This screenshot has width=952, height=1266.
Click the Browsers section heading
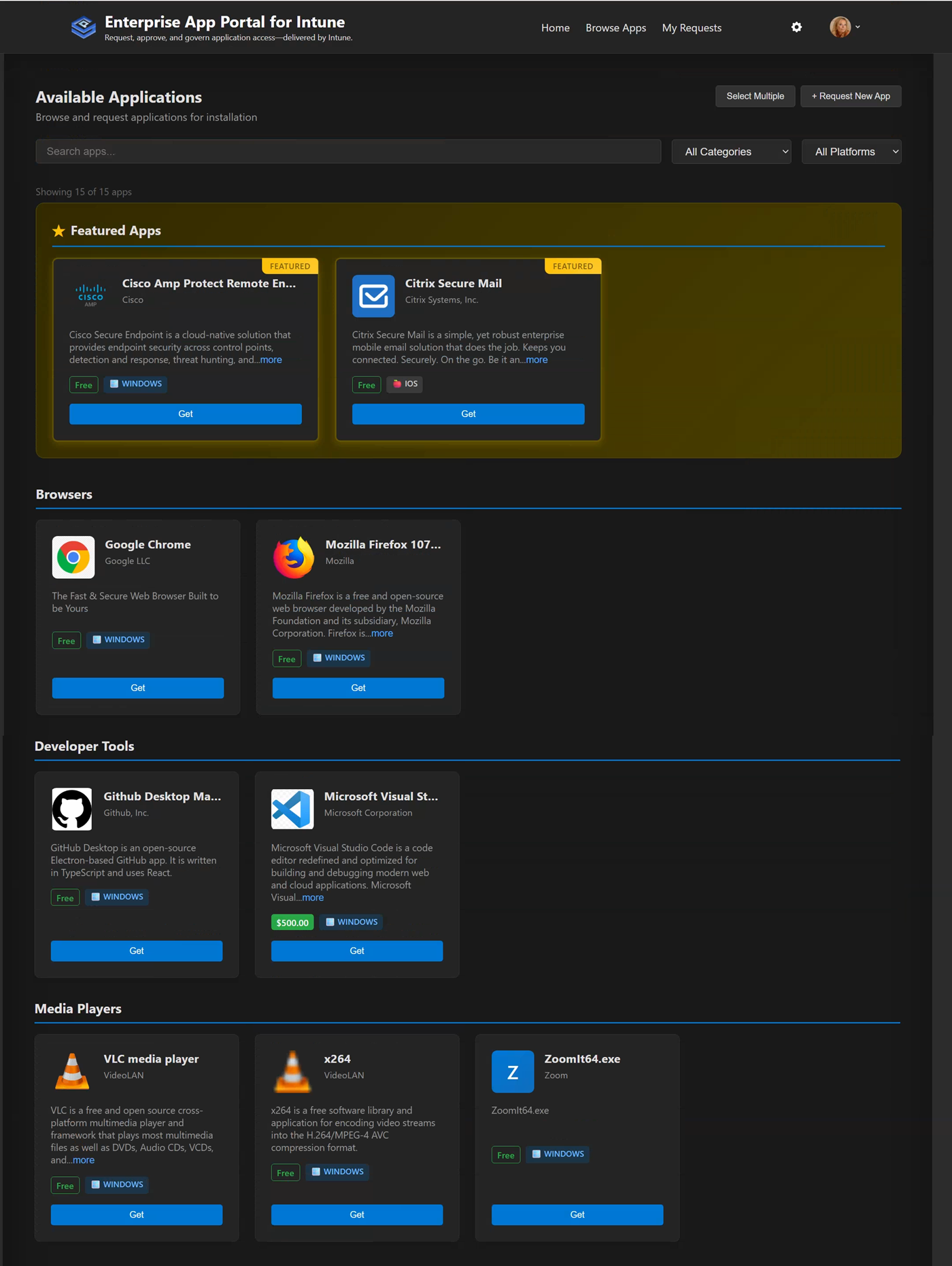(x=64, y=495)
